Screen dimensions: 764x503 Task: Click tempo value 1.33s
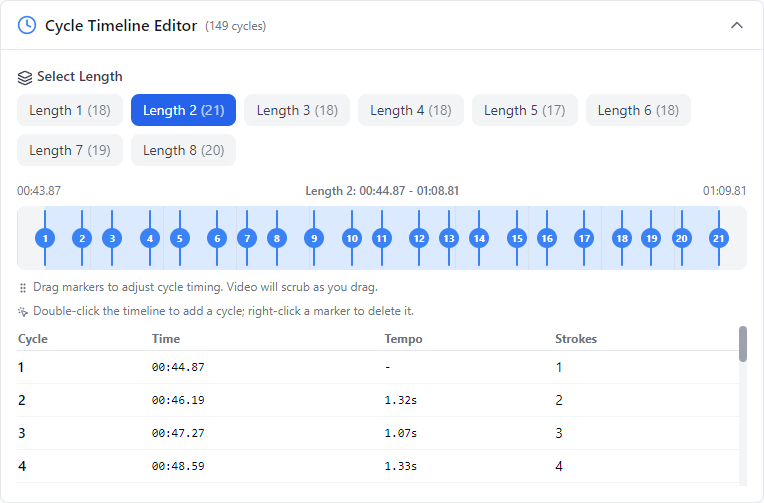pos(401,466)
